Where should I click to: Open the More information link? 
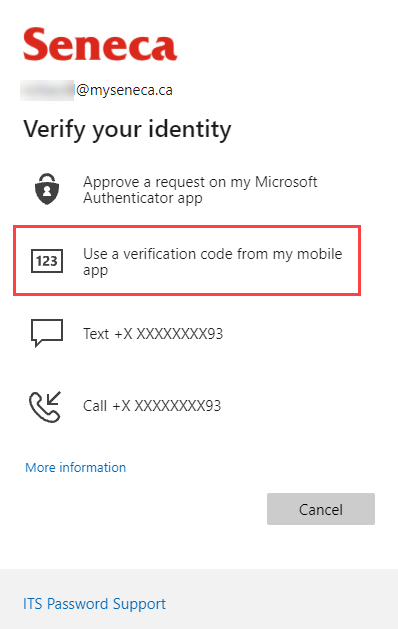(75, 467)
